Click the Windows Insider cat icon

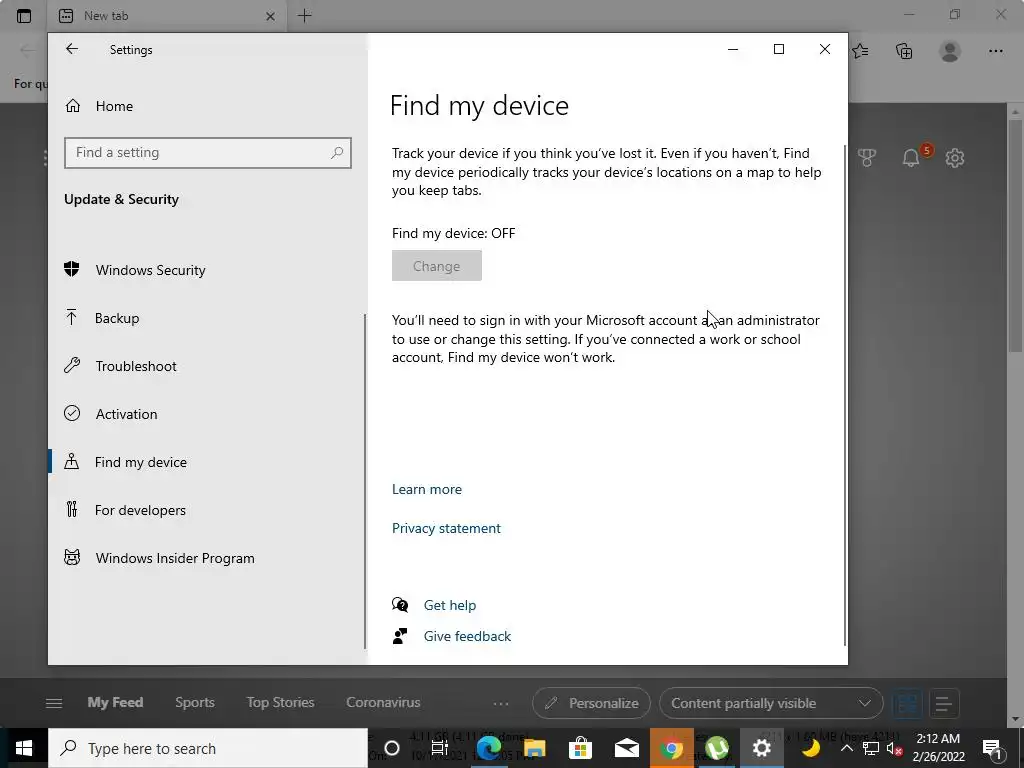[x=72, y=557]
